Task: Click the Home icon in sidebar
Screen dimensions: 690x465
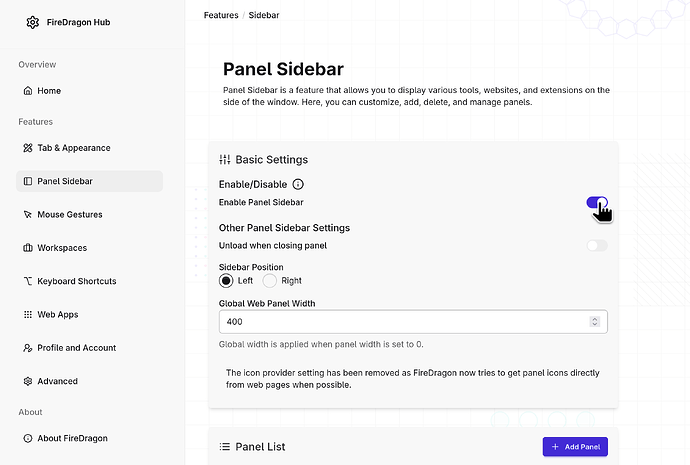Action: 28,91
